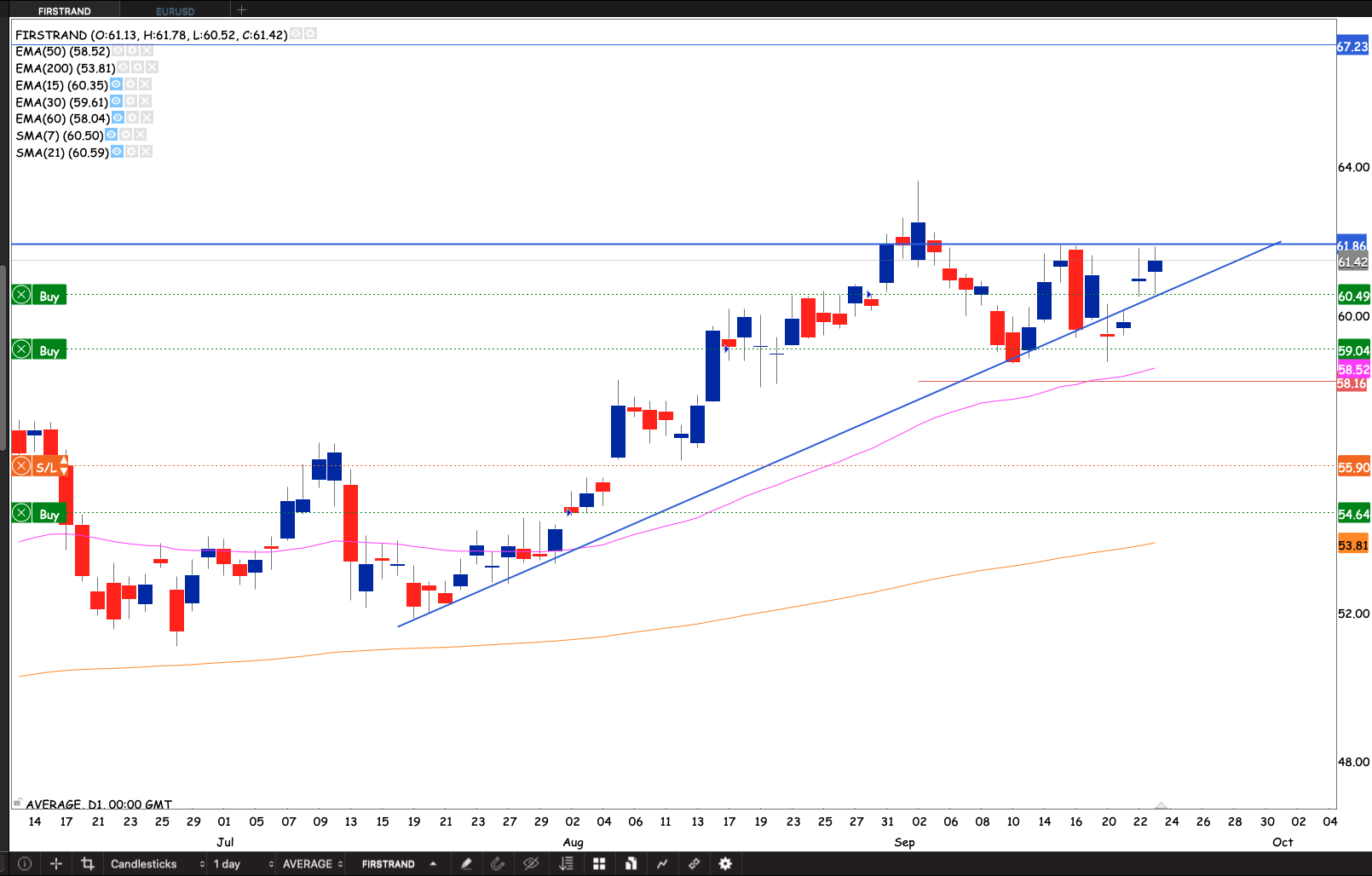This screenshot has width=1372, height=876.
Task: Open the pencil drawing tool
Action: (x=466, y=863)
